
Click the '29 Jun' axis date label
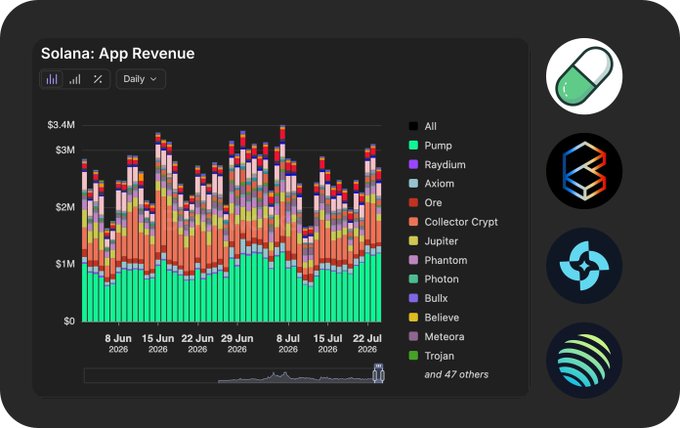(x=237, y=338)
